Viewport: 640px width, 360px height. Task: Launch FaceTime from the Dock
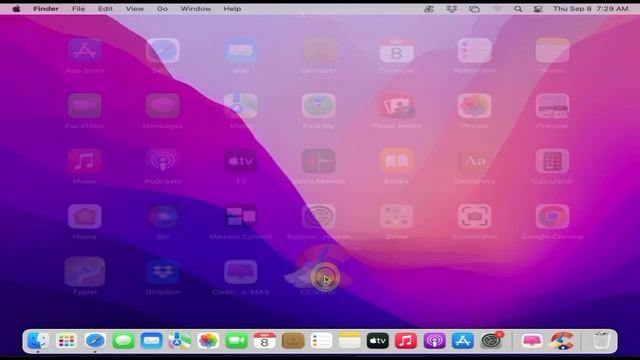click(x=236, y=340)
